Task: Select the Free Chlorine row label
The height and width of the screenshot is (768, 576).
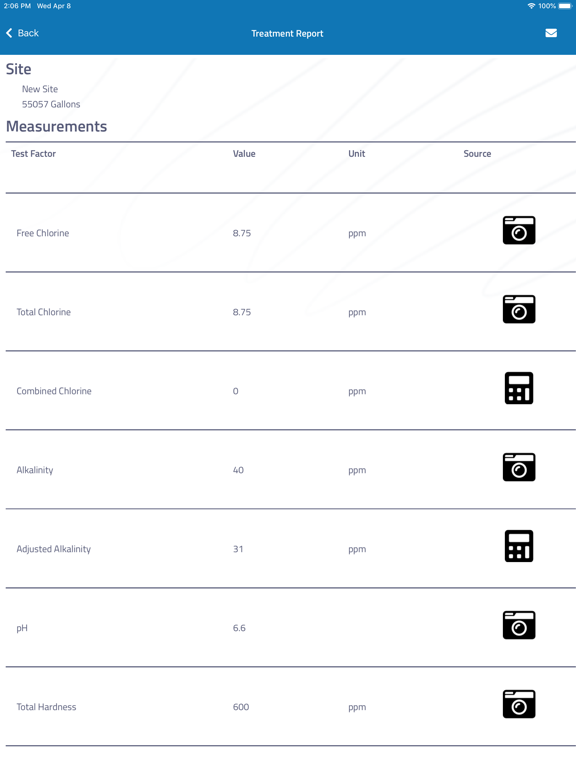Action: [x=43, y=233]
